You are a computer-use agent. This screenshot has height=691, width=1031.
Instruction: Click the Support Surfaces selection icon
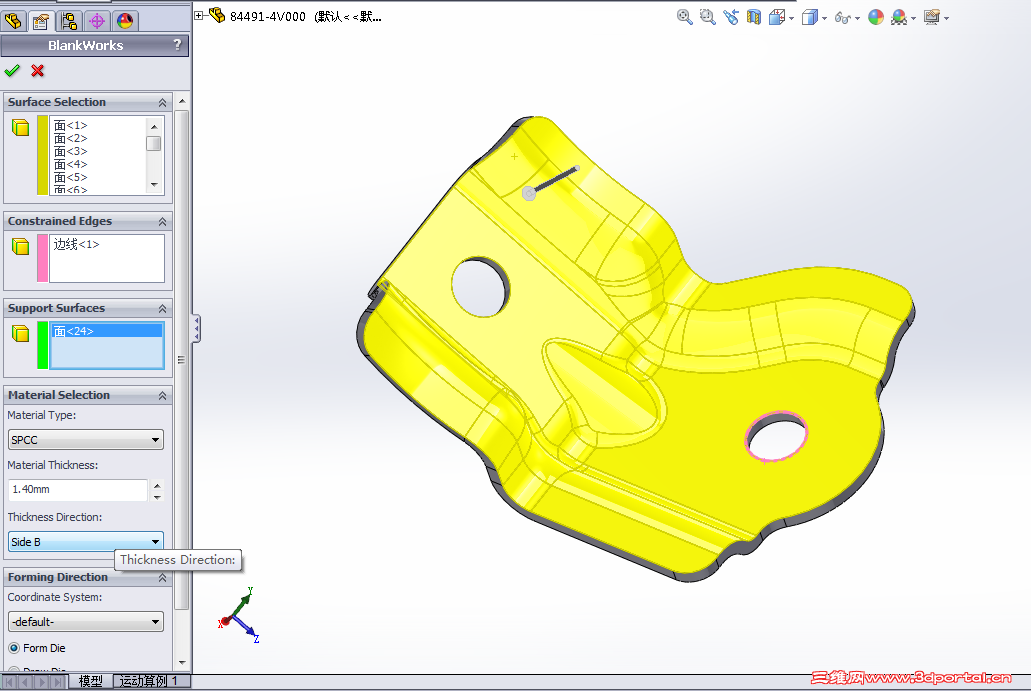coord(20,333)
